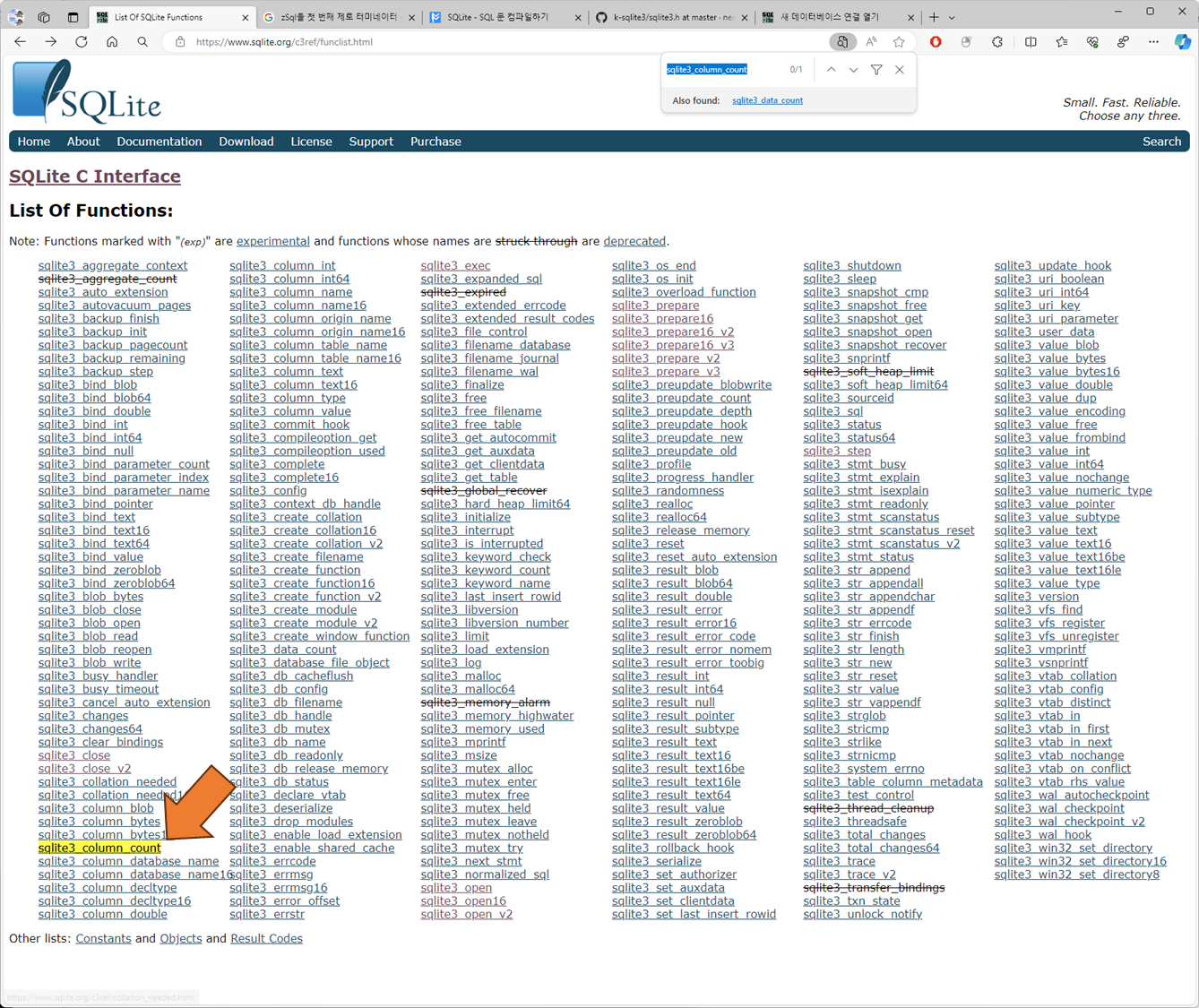Open the sqlite3_win32_set_directory8 link

click(1077, 874)
